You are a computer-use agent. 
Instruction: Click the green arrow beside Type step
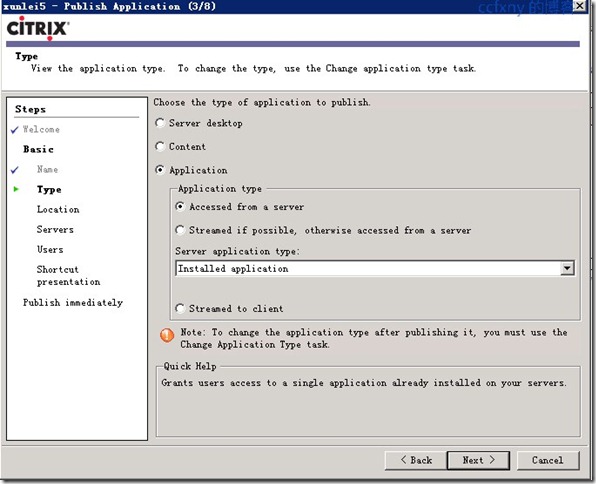point(16,189)
